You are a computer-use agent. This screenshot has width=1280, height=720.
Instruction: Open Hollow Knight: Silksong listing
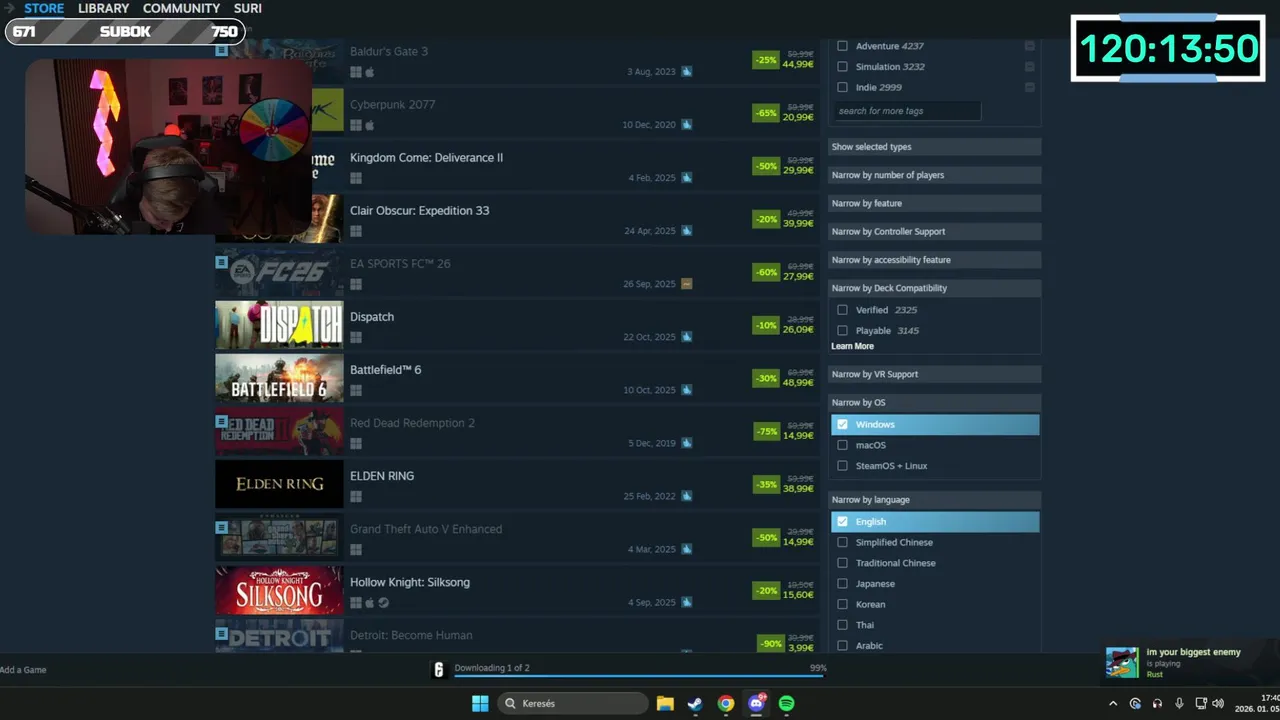point(517,590)
